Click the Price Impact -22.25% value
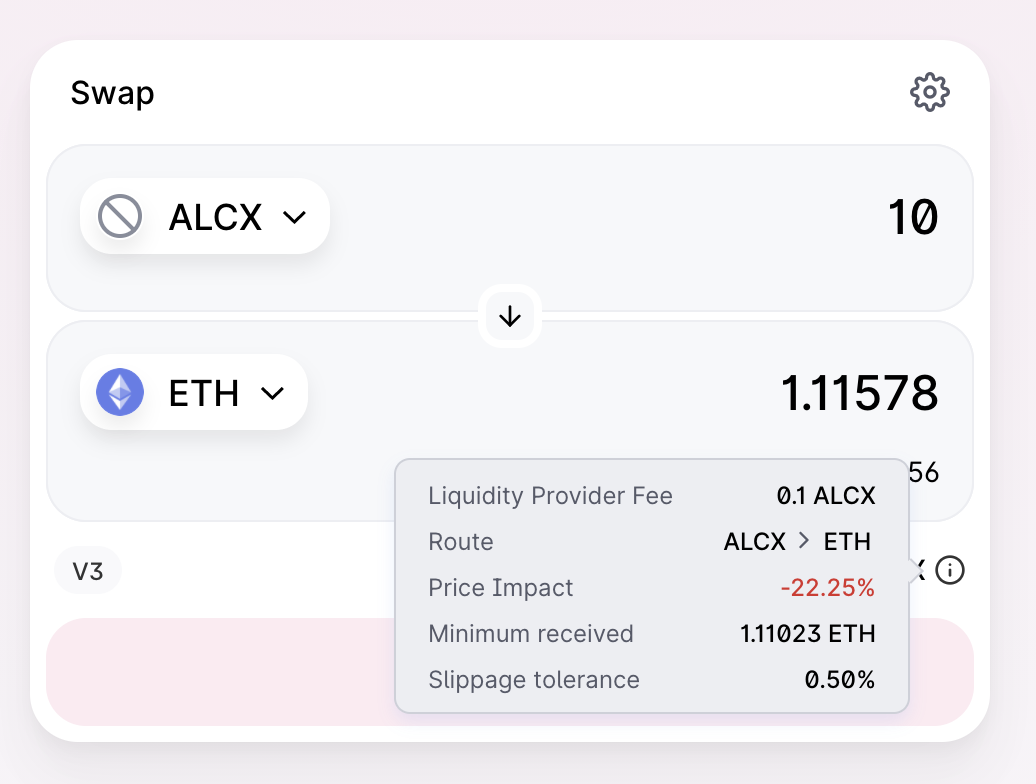This screenshot has width=1036, height=784. [x=828, y=587]
